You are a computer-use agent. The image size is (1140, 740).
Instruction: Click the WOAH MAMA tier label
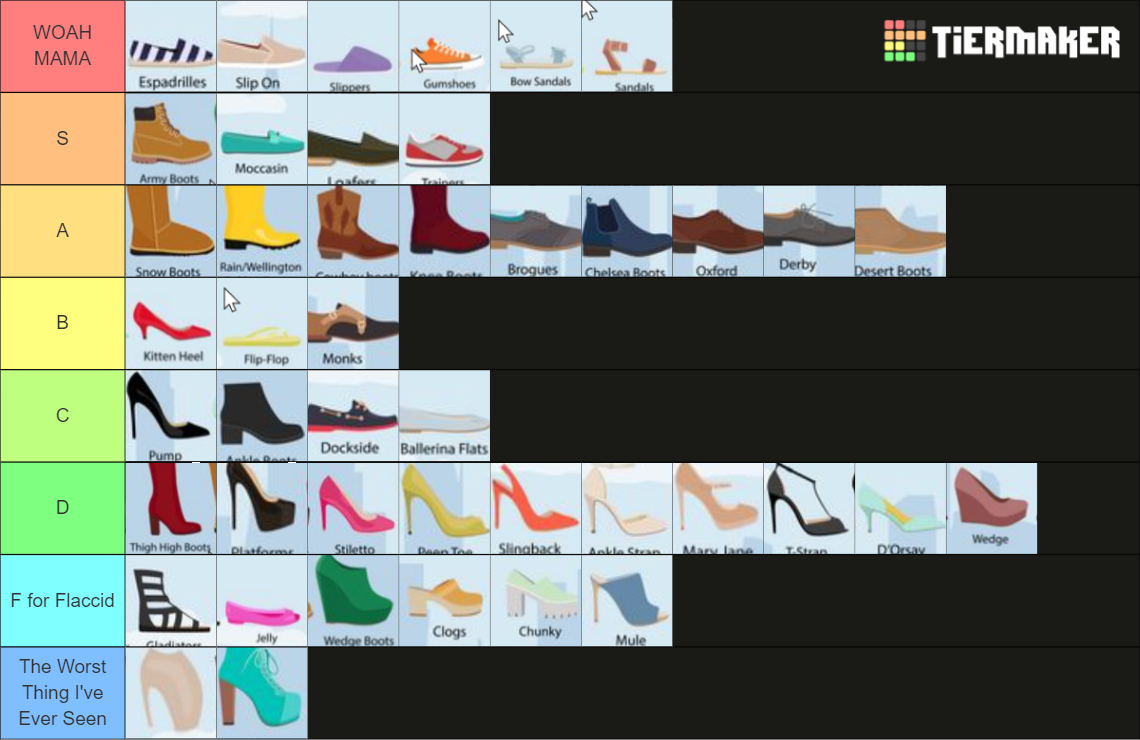(62, 47)
